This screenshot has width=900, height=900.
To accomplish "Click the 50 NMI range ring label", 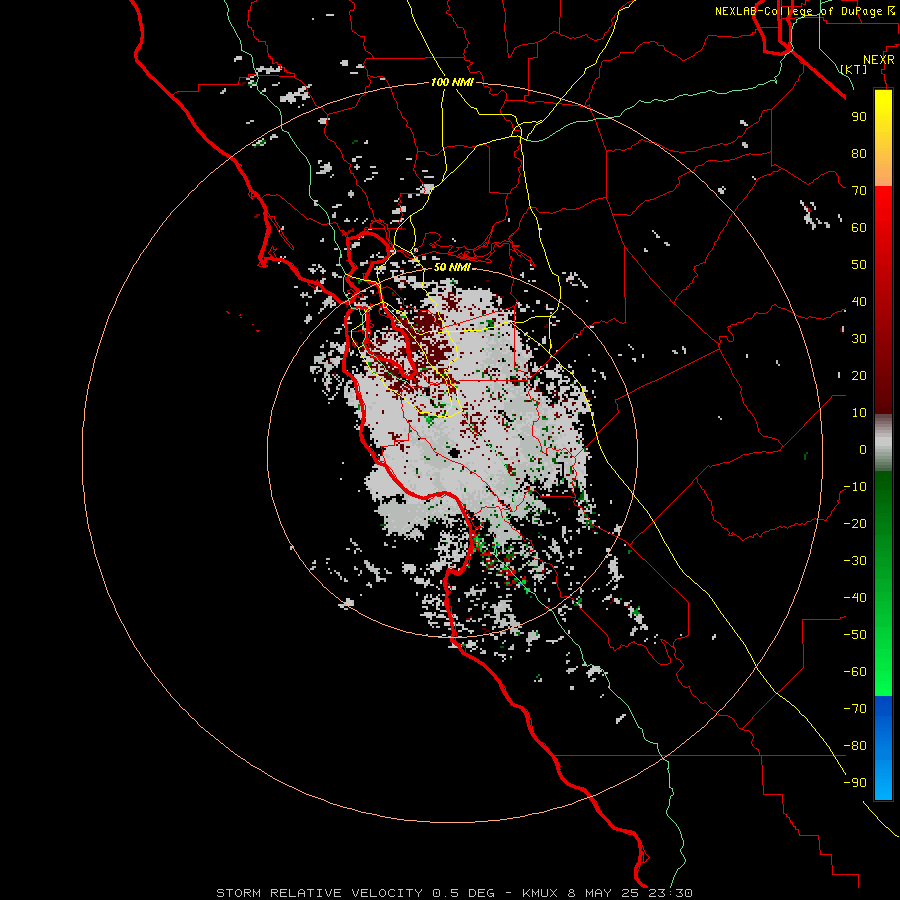I will pos(452,267).
